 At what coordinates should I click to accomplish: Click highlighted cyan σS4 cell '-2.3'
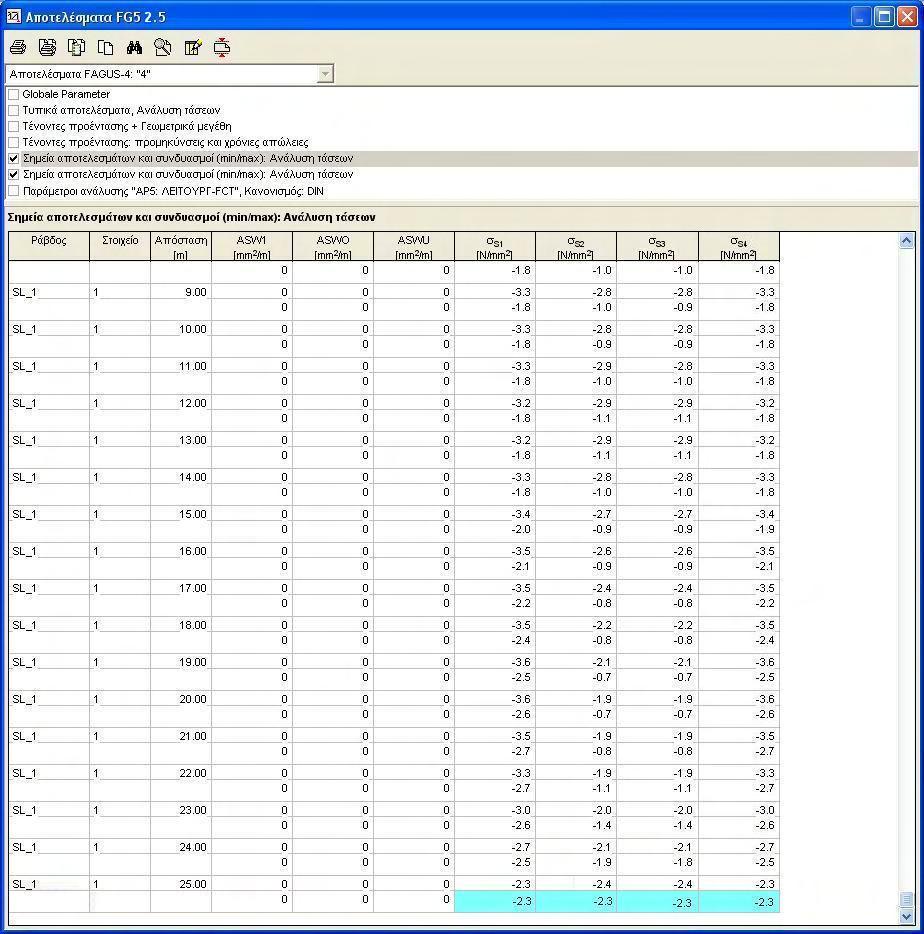point(738,901)
